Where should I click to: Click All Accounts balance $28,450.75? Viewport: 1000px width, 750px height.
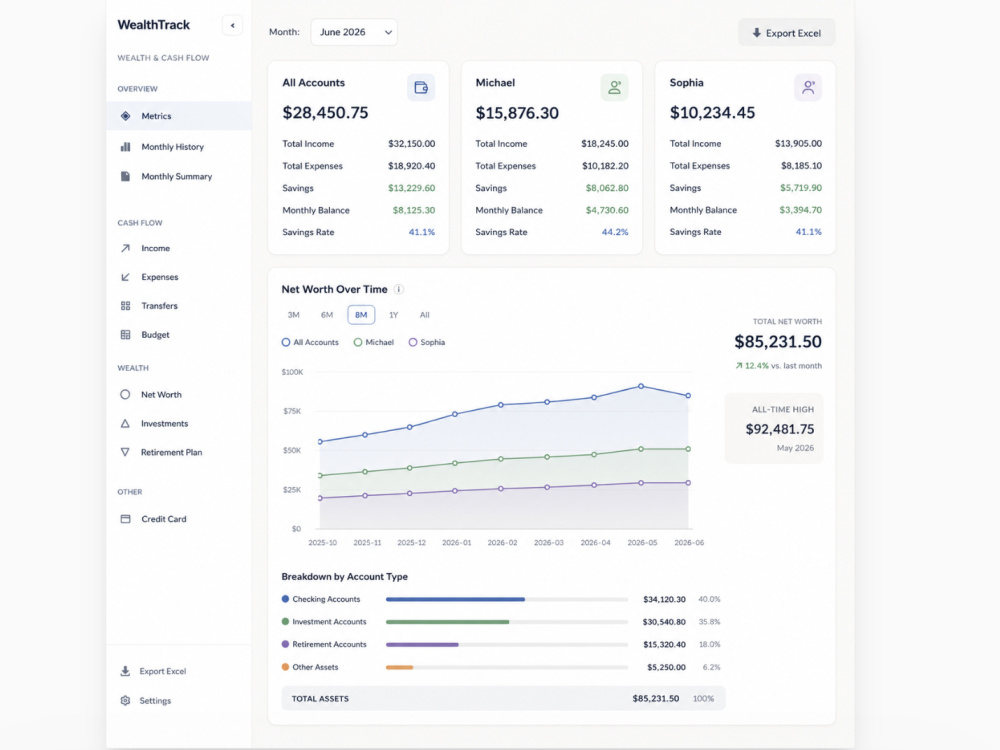pos(325,113)
